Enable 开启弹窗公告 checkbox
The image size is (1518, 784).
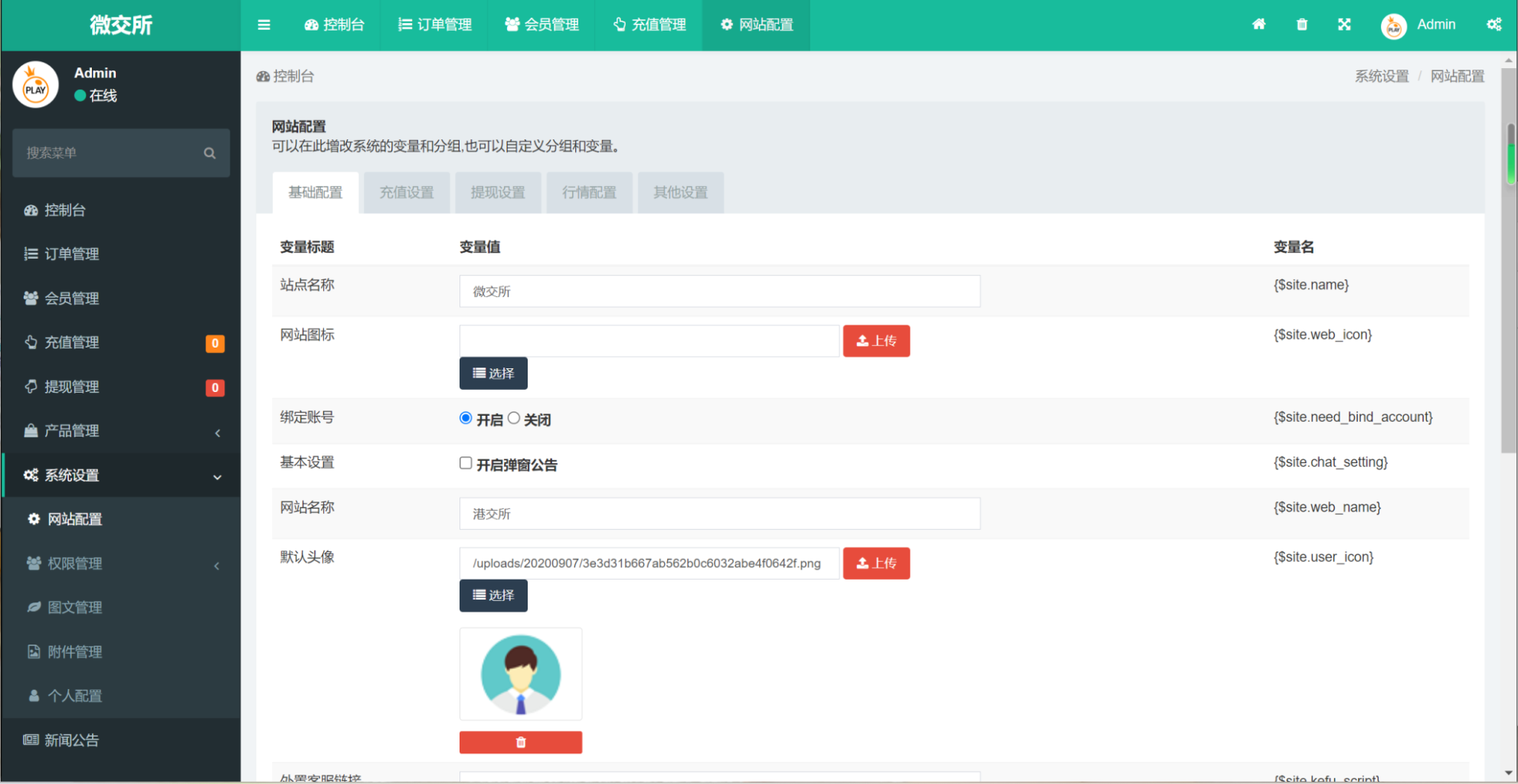coord(465,462)
